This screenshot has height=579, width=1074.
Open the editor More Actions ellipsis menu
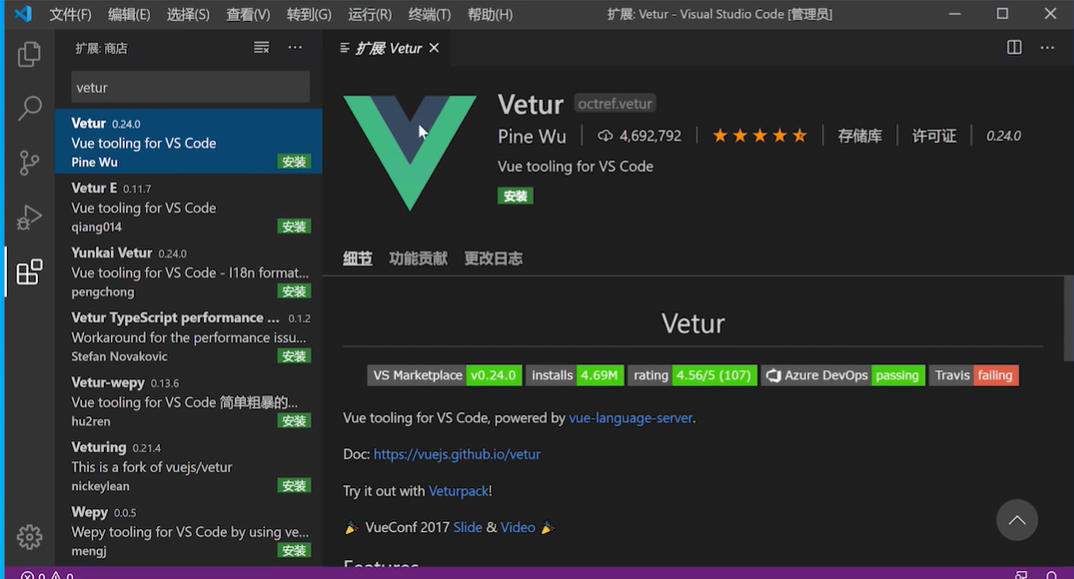pyautogui.click(x=1047, y=47)
